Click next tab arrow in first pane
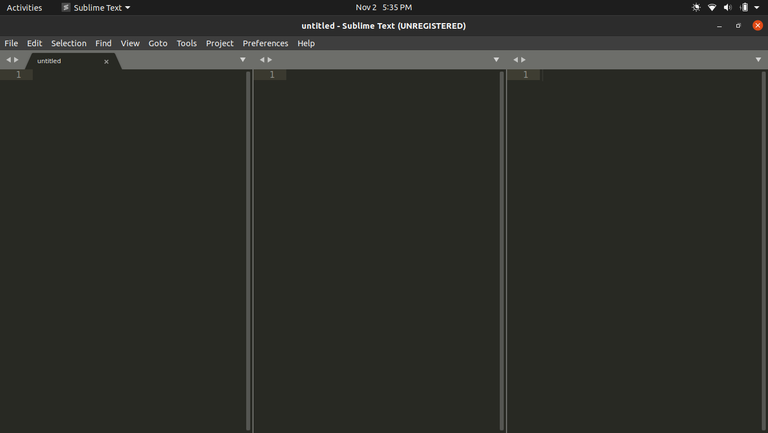Screen dimensions: 768x433 (x=16, y=60)
